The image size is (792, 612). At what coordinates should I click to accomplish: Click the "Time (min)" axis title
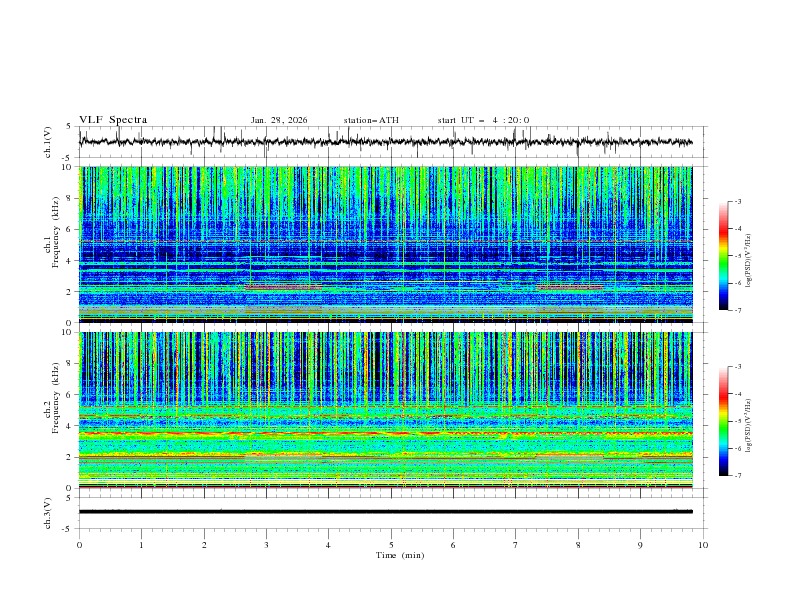pos(400,555)
